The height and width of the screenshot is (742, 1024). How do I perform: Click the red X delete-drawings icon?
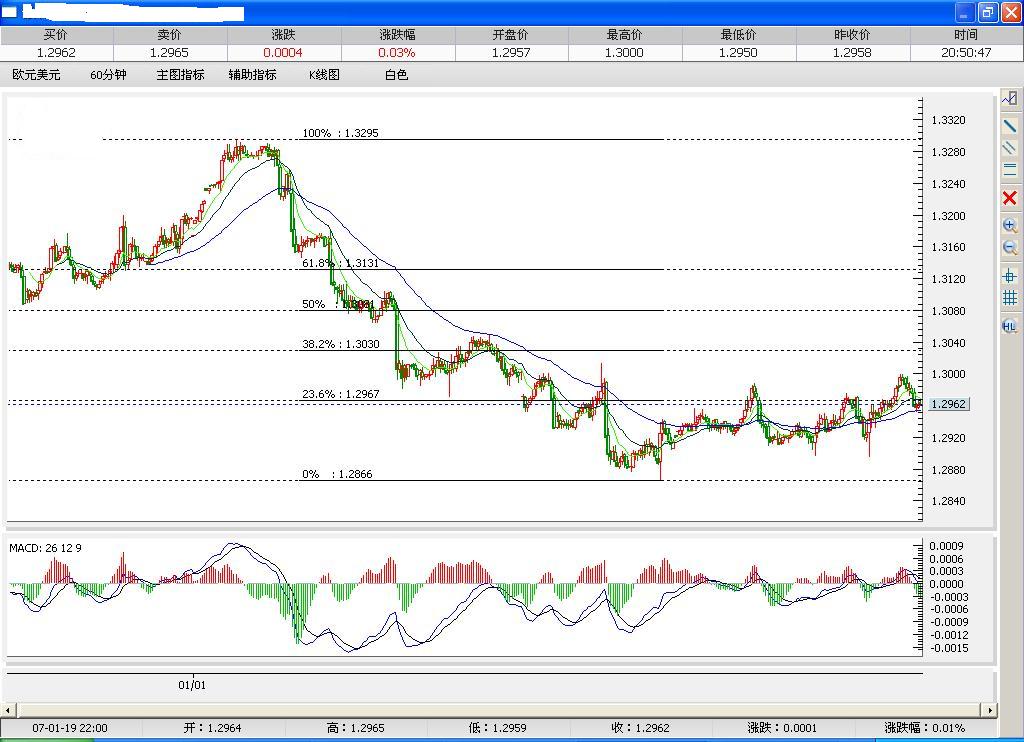pos(1009,196)
